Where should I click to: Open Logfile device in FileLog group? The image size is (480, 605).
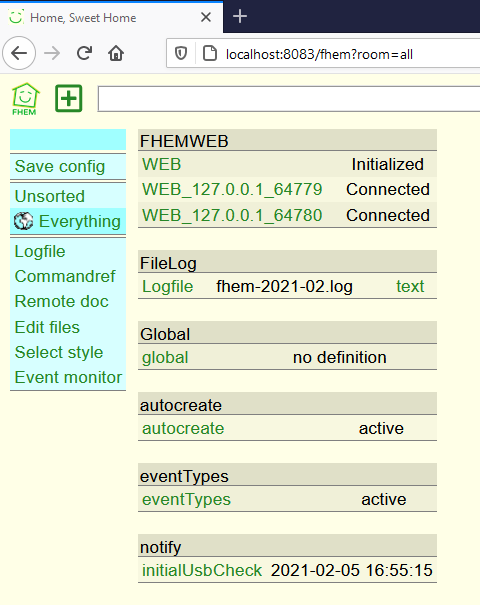tap(167, 287)
